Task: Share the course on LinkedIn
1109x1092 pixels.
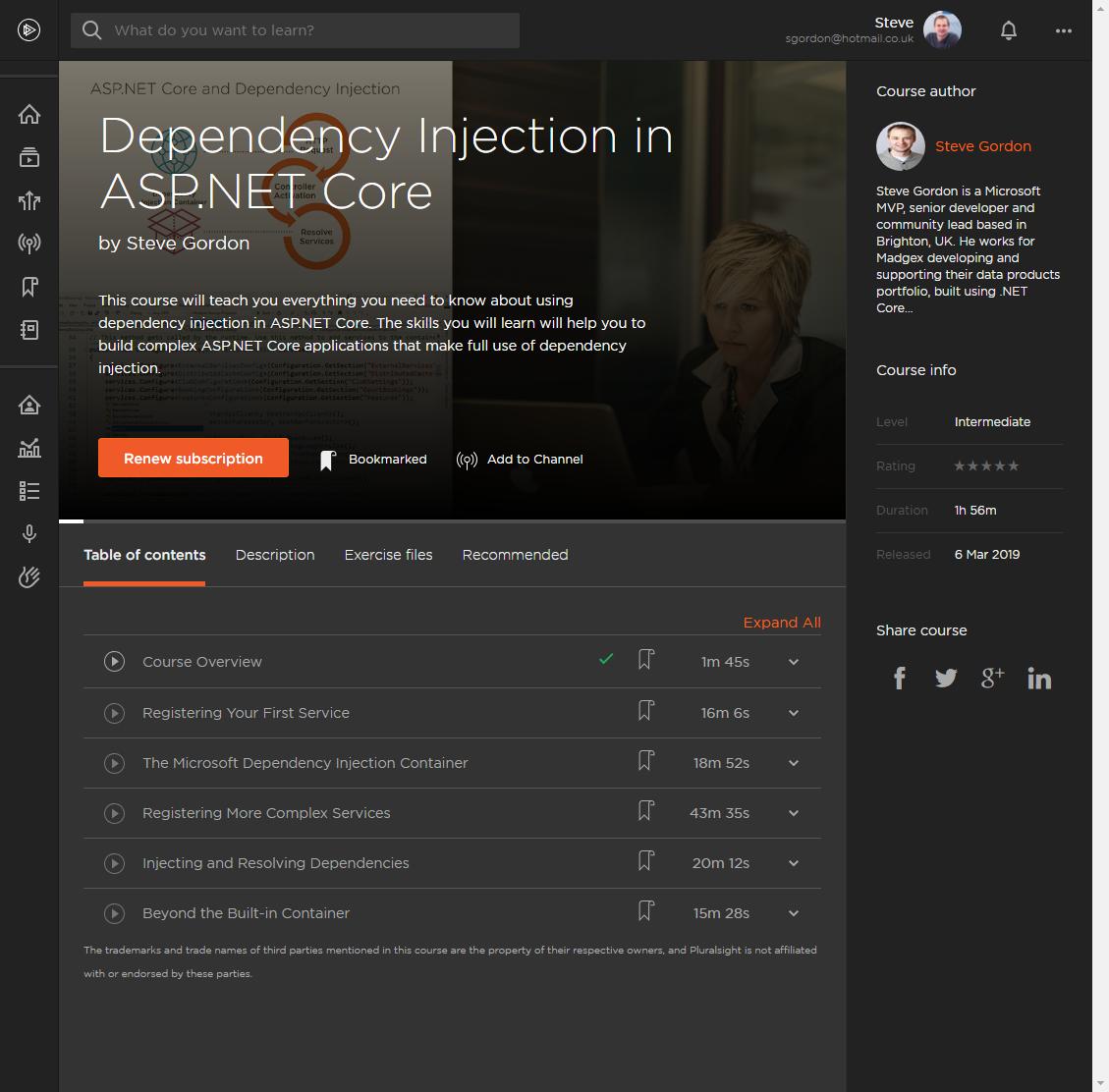Action: coord(1038,678)
